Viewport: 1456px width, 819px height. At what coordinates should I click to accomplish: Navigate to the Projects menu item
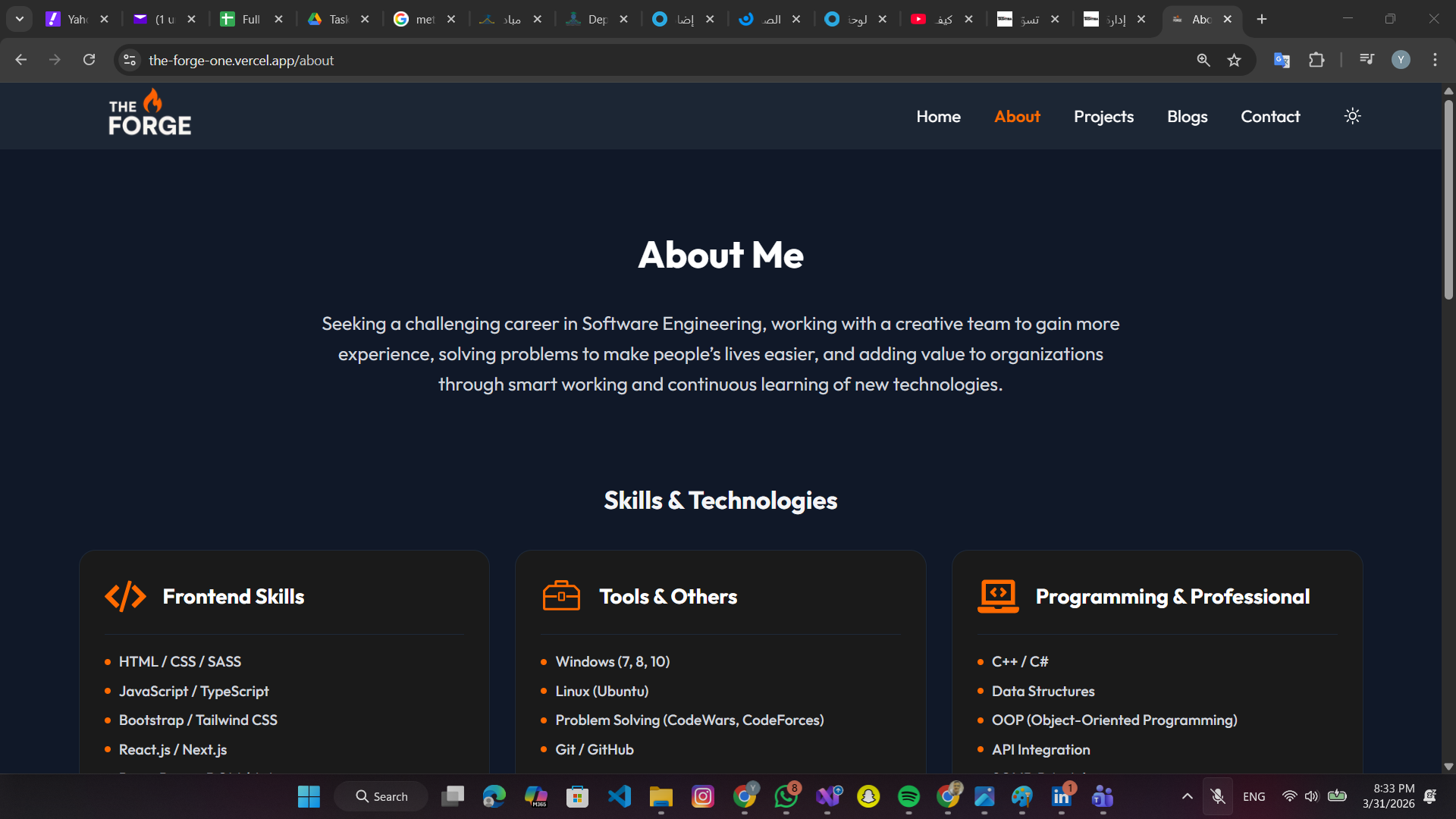click(x=1103, y=116)
